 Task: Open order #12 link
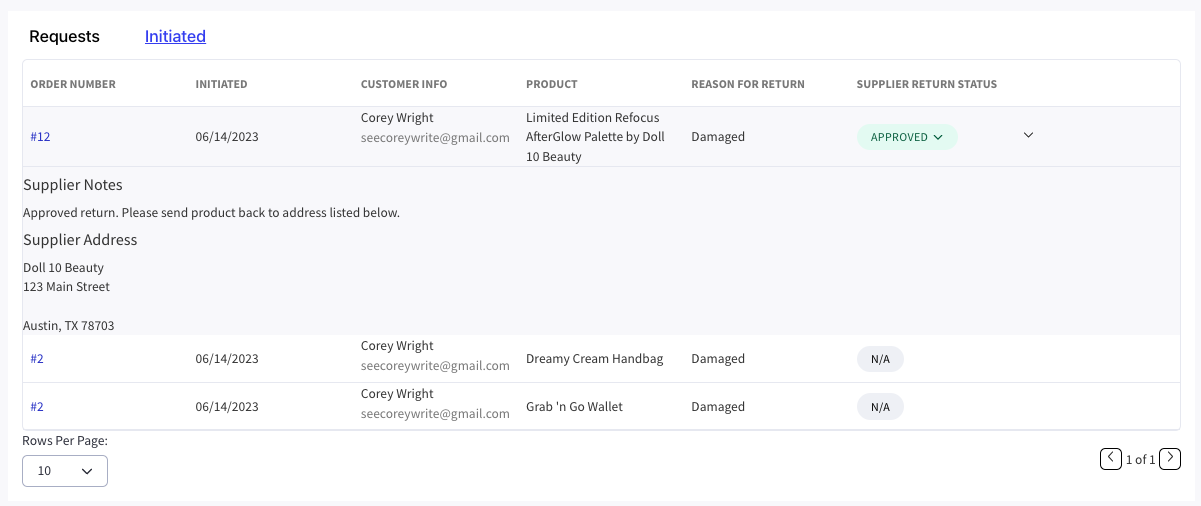click(40, 137)
